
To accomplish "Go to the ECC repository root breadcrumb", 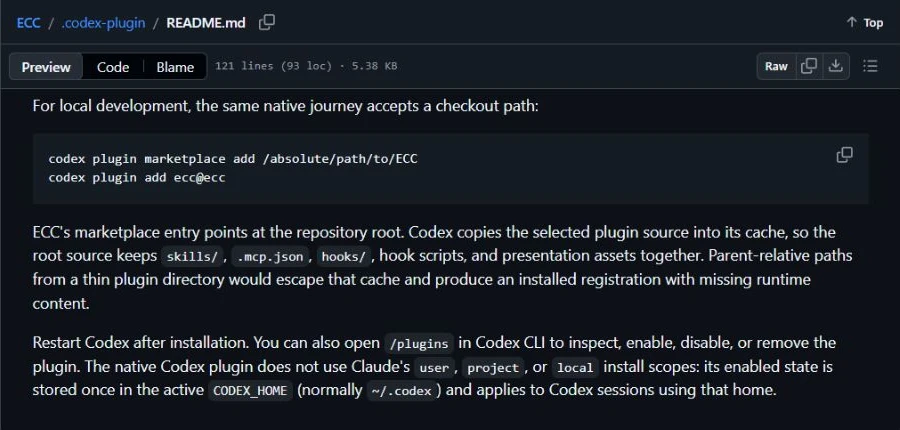I will click(29, 23).
